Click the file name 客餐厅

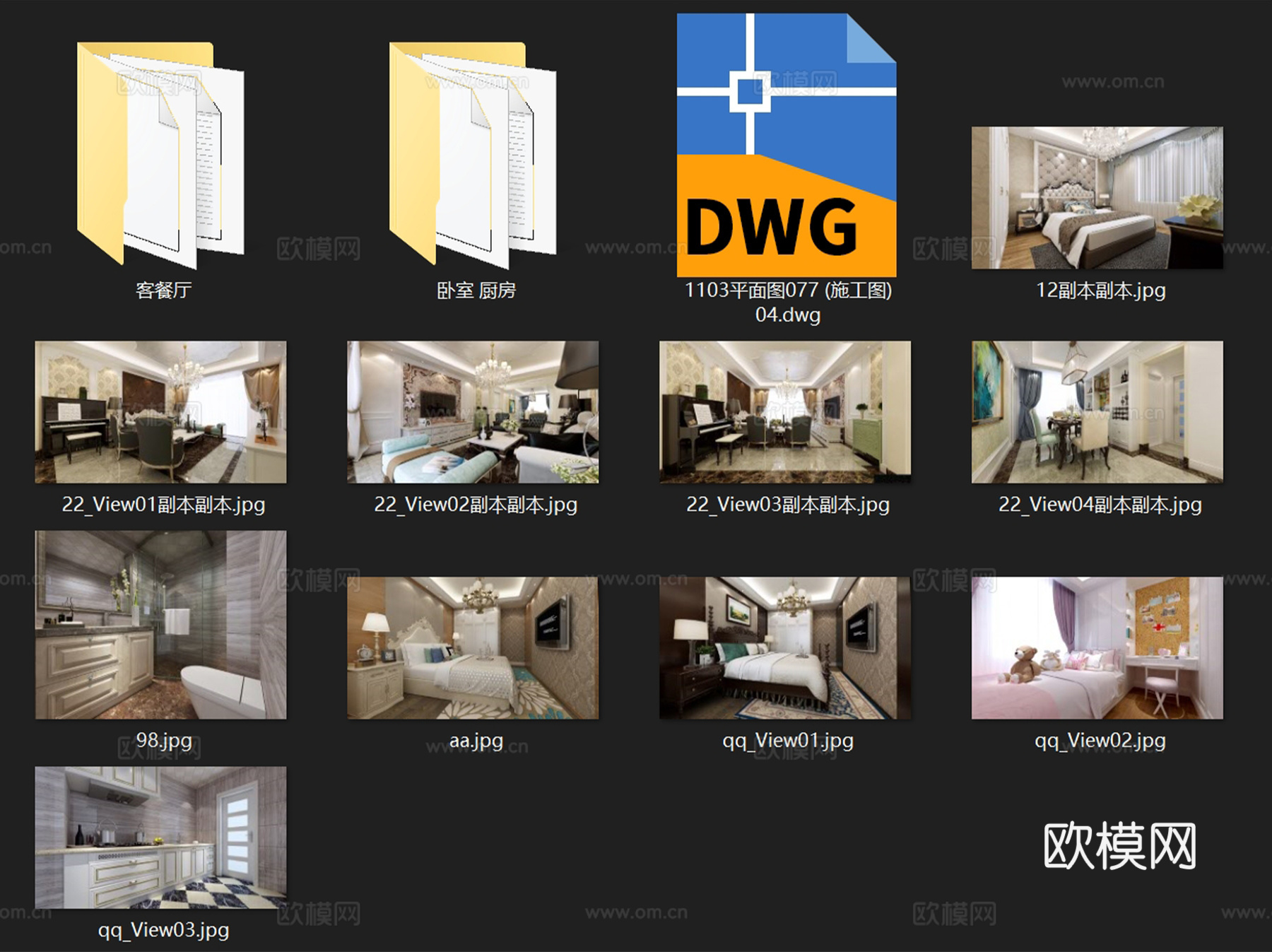[x=163, y=290]
